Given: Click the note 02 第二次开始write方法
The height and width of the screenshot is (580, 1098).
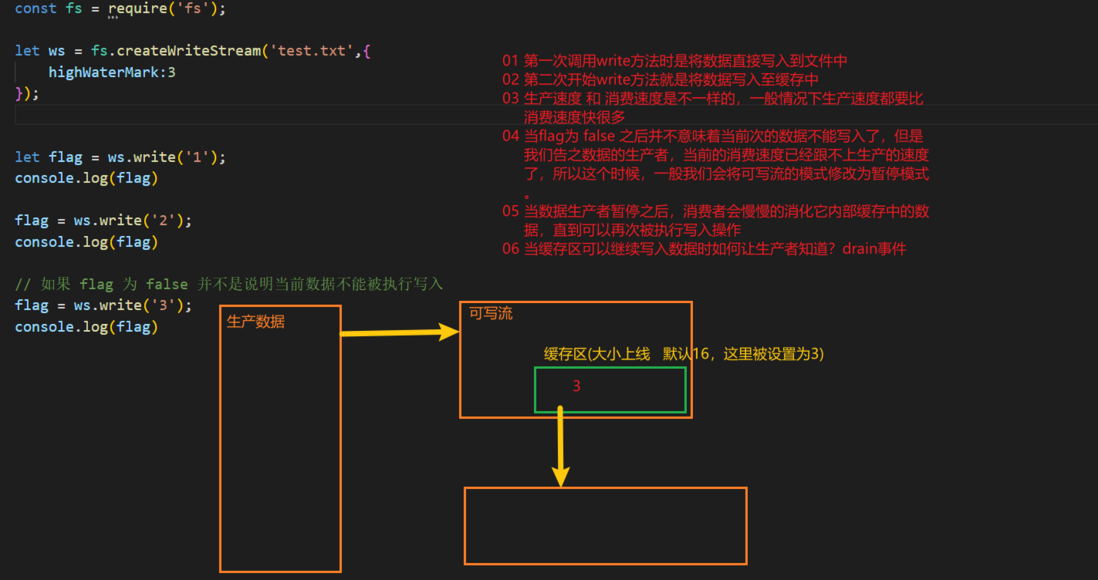Looking at the screenshot, I should [x=660, y=80].
